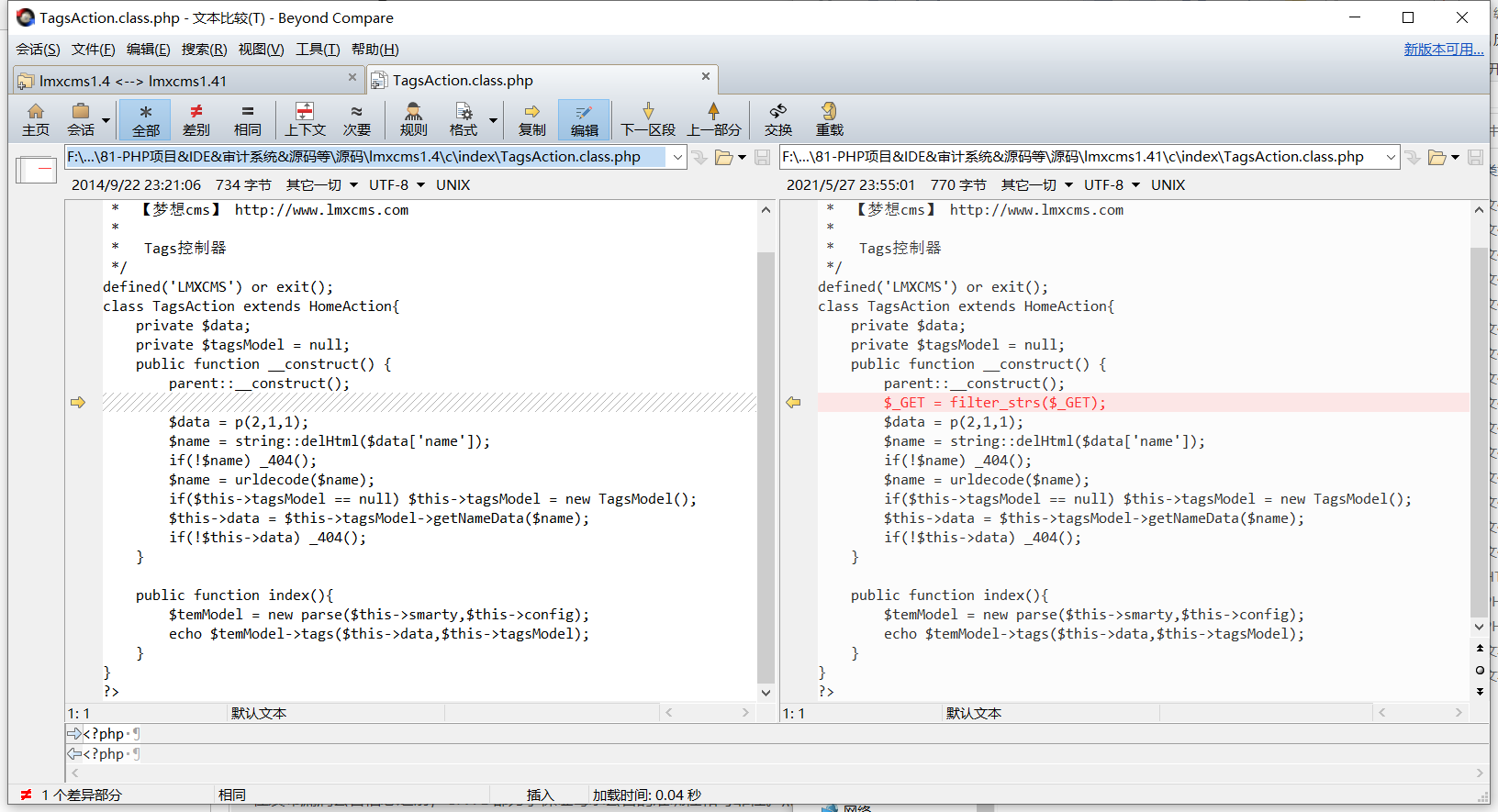Open the left UTF-8 encoding dropdown
Image resolution: width=1498 pixels, height=812 pixels.
tap(397, 185)
